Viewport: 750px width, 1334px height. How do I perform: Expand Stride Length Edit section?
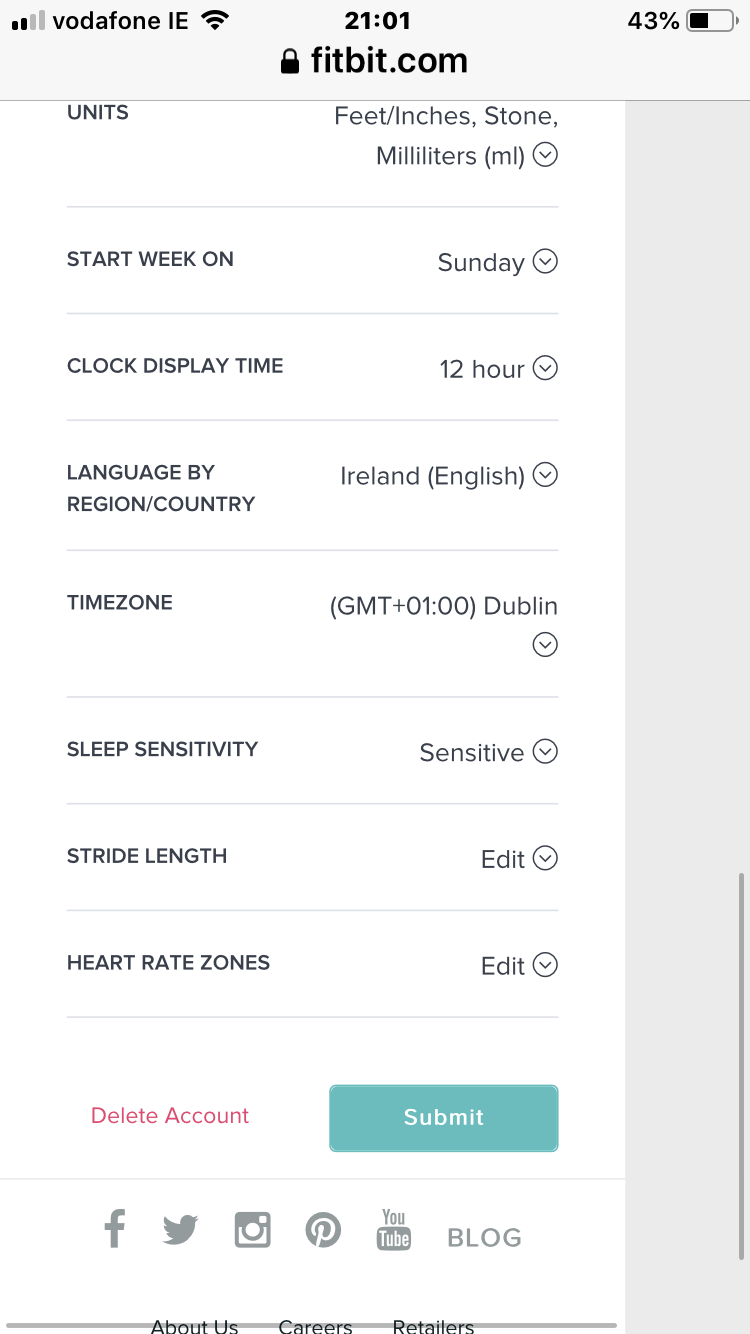tap(545, 859)
